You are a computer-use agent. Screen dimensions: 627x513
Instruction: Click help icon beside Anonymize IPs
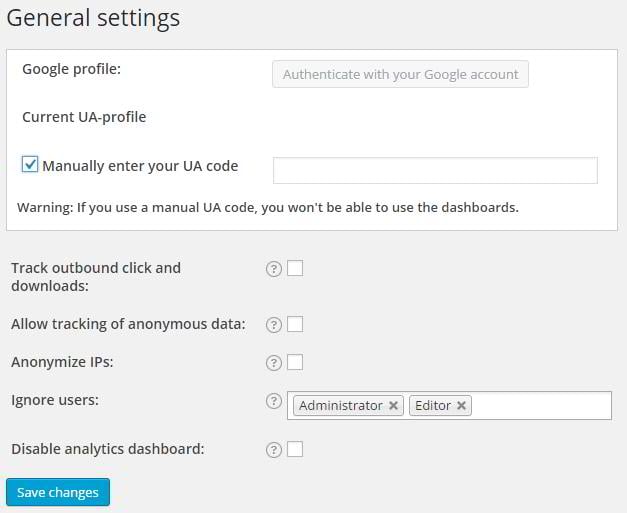[x=274, y=362]
